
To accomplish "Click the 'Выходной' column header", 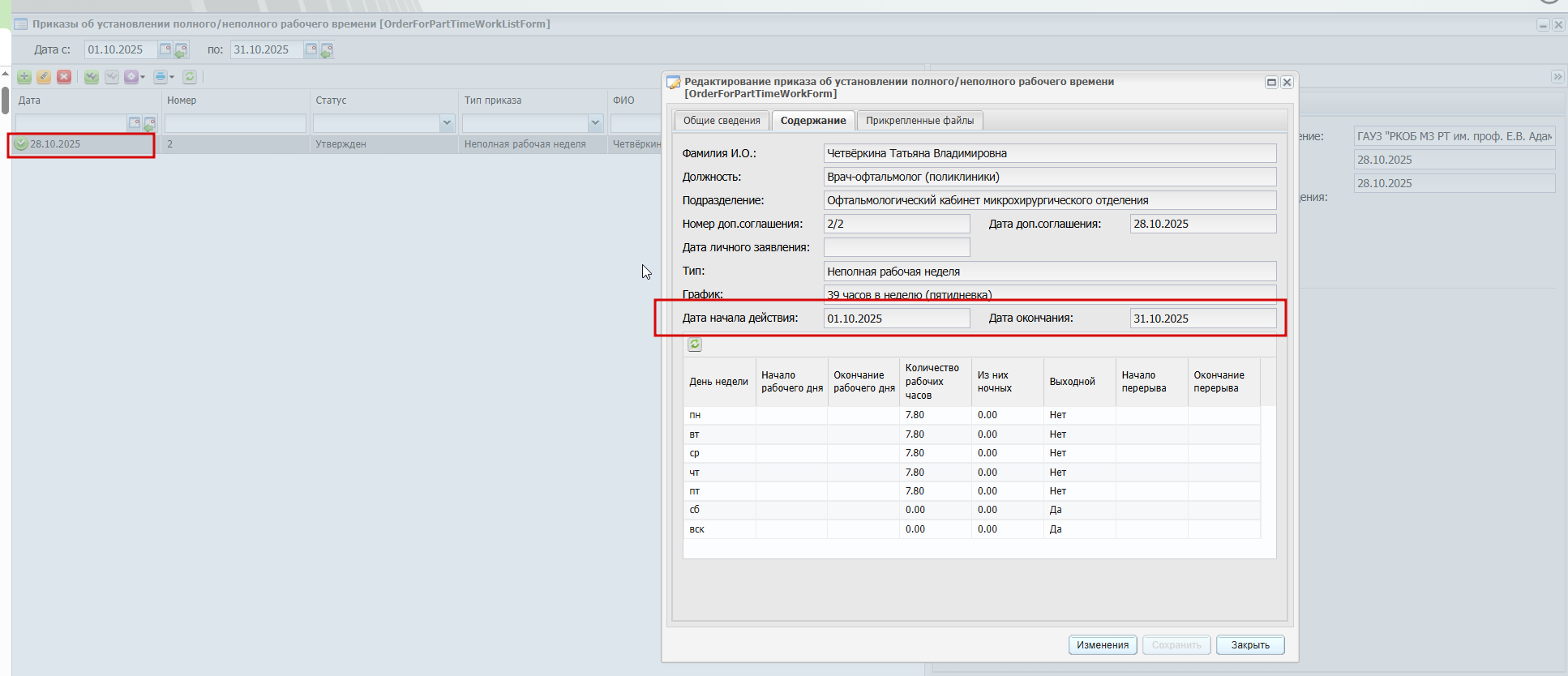I will coord(1080,382).
